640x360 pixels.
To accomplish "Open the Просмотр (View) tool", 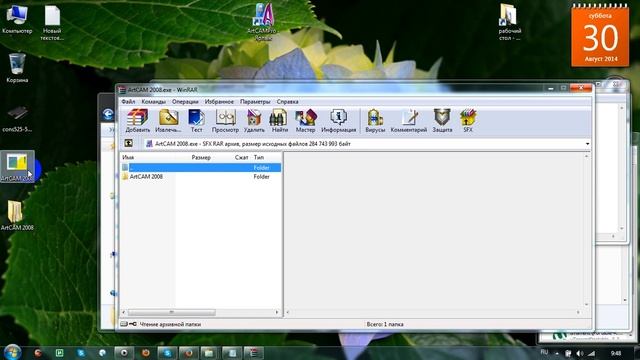I will [225, 120].
